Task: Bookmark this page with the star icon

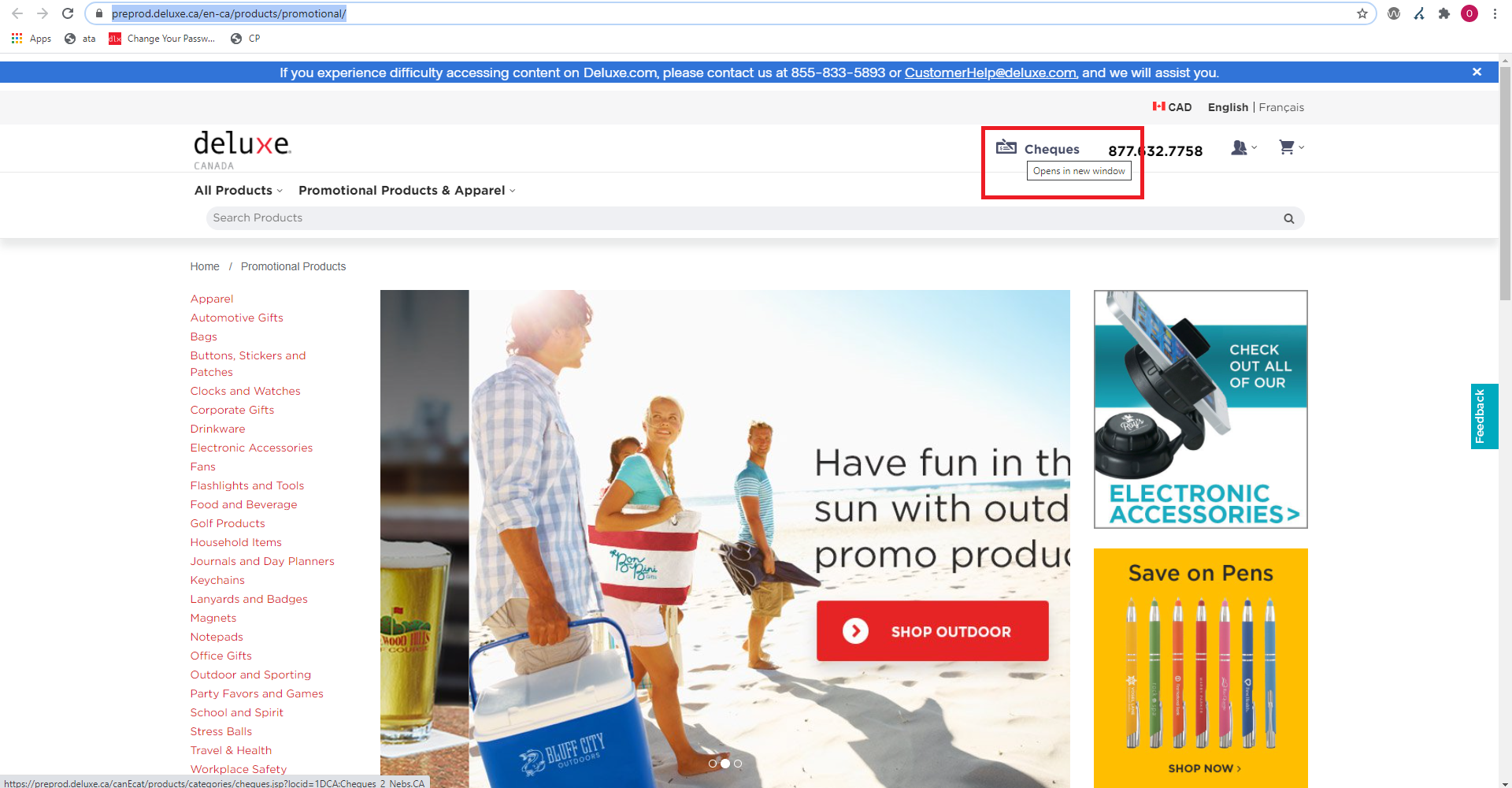Action: click(x=1362, y=13)
